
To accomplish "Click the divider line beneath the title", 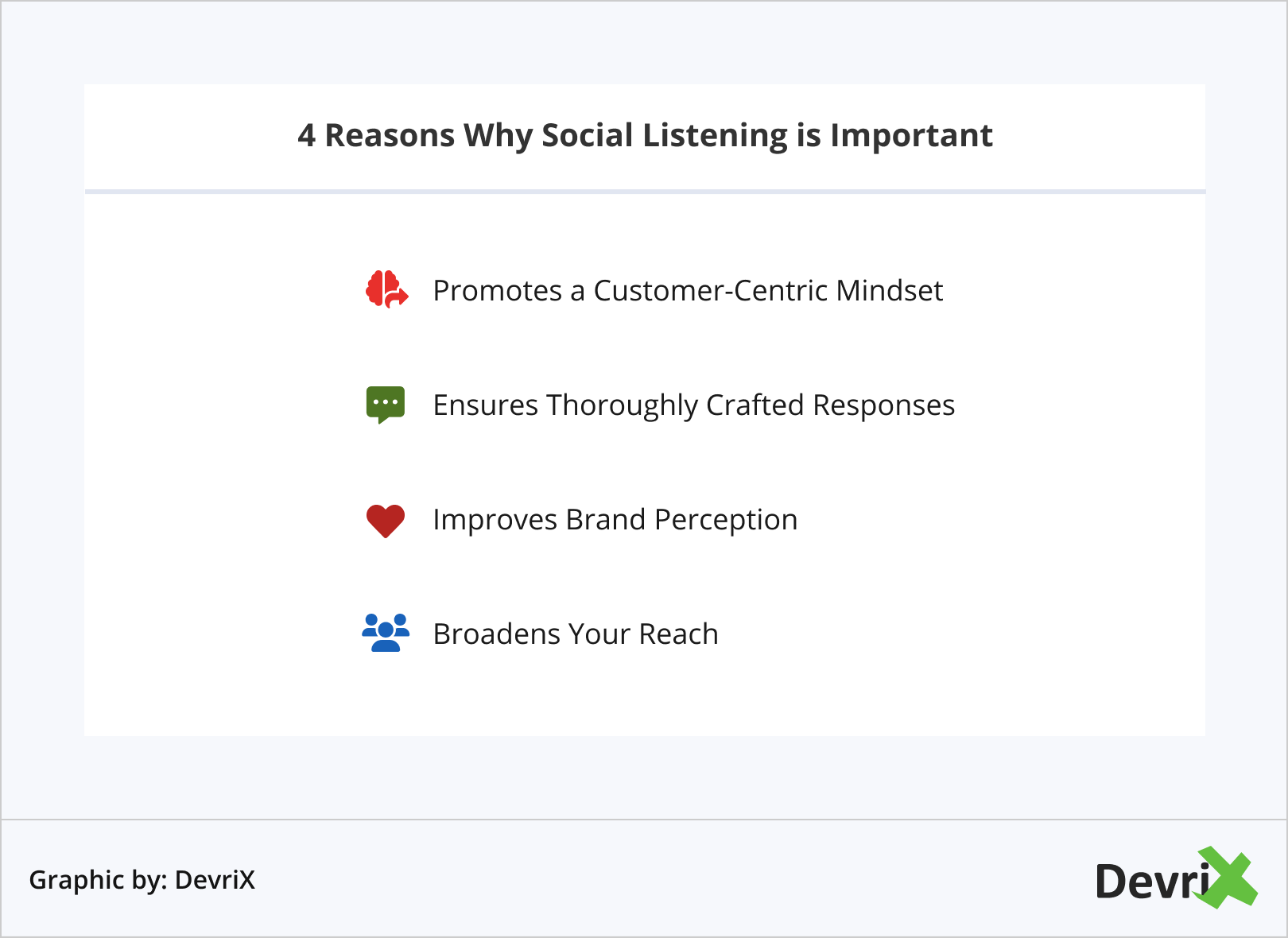I will (645, 192).
